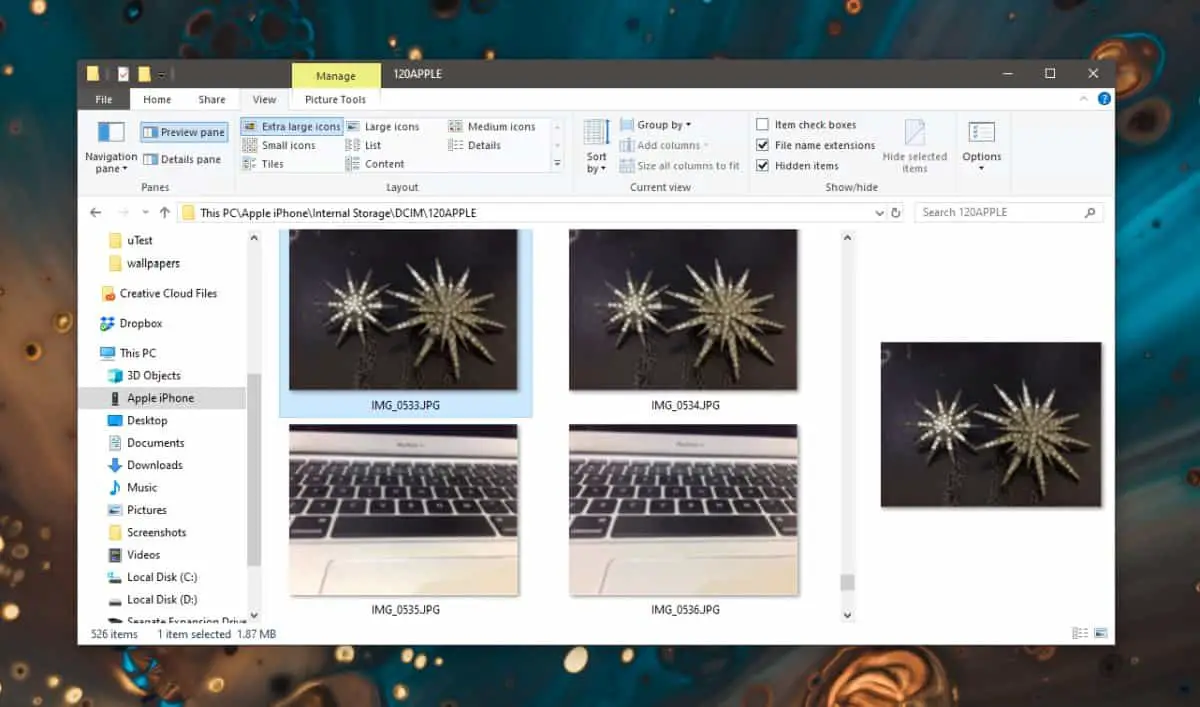Open recent locations dropdown arrow
1200x707 pixels.
coord(144,213)
